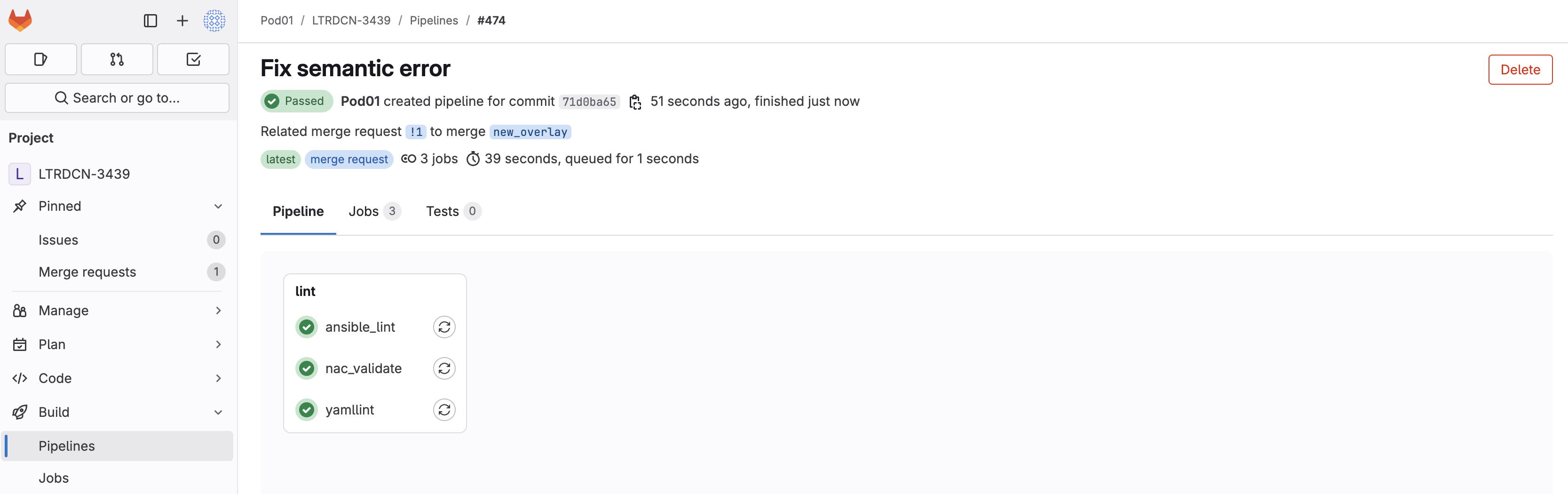Open the to-do list icon button
Viewport: 1568px width, 494px height.
point(193,59)
